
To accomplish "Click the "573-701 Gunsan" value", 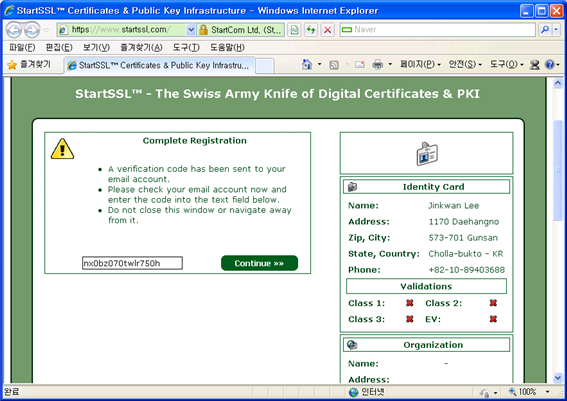I will coord(463,238).
